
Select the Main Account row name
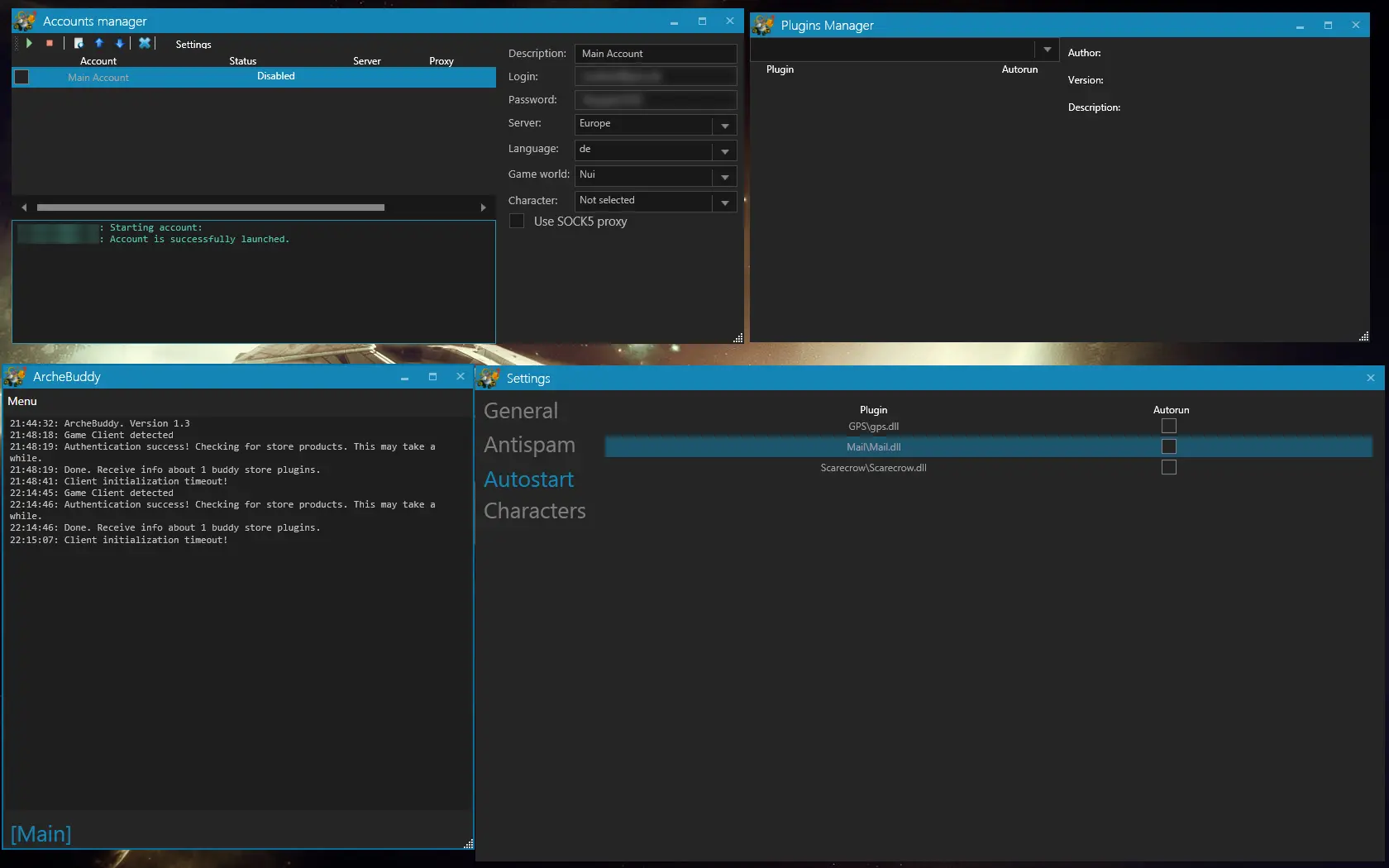pos(98,78)
